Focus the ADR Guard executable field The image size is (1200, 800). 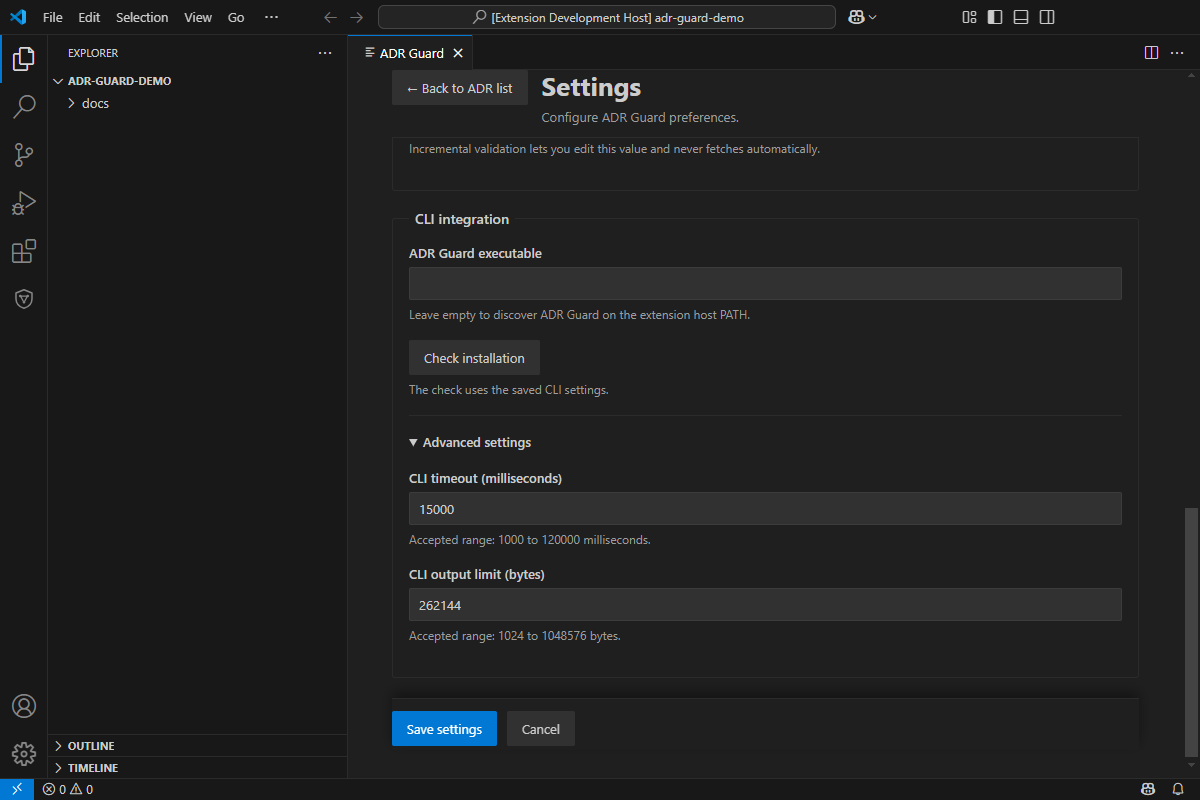click(x=765, y=283)
